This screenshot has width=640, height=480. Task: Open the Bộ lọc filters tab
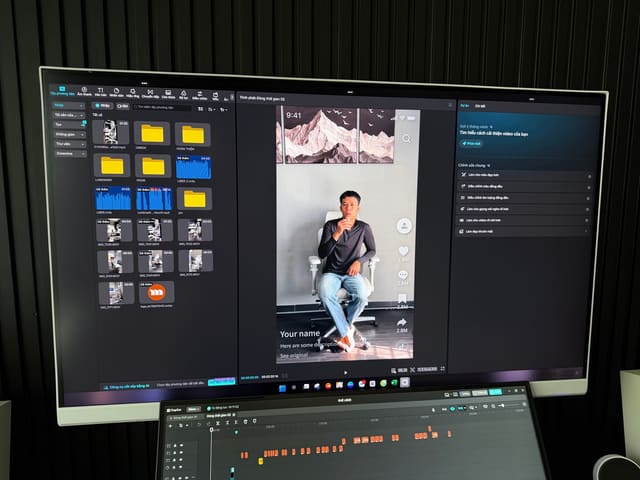pos(184,95)
